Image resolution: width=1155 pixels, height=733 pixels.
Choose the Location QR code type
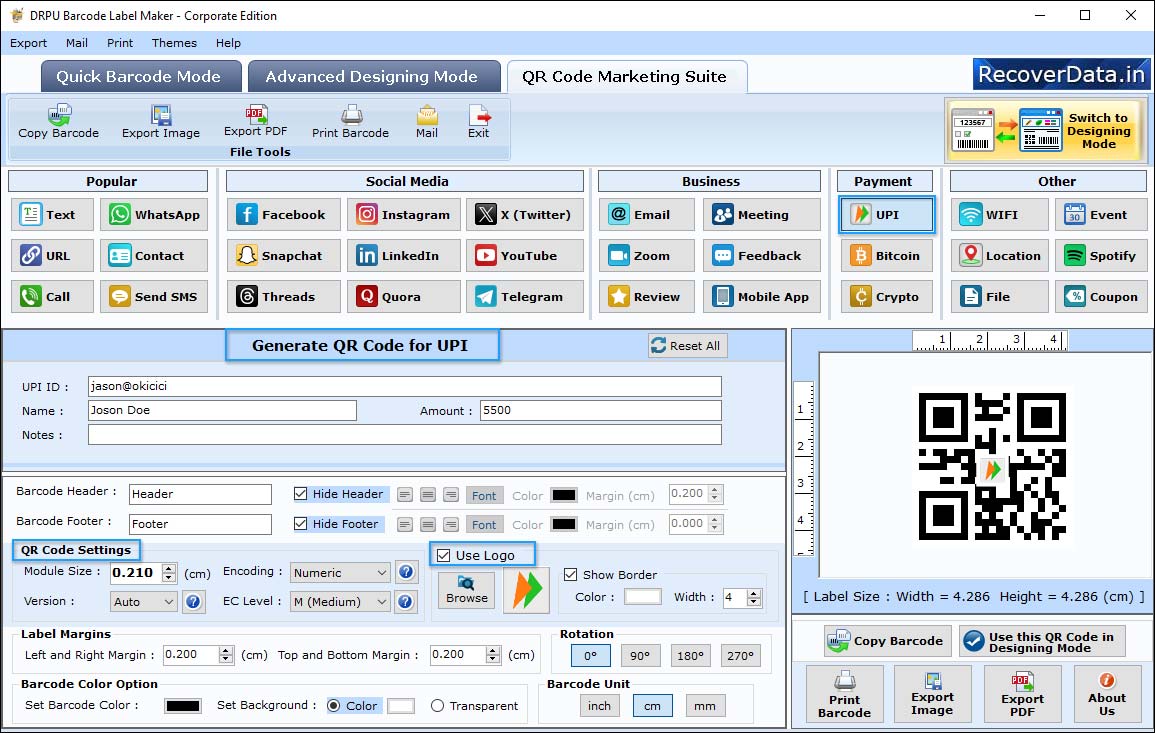tap(1000, 256)
